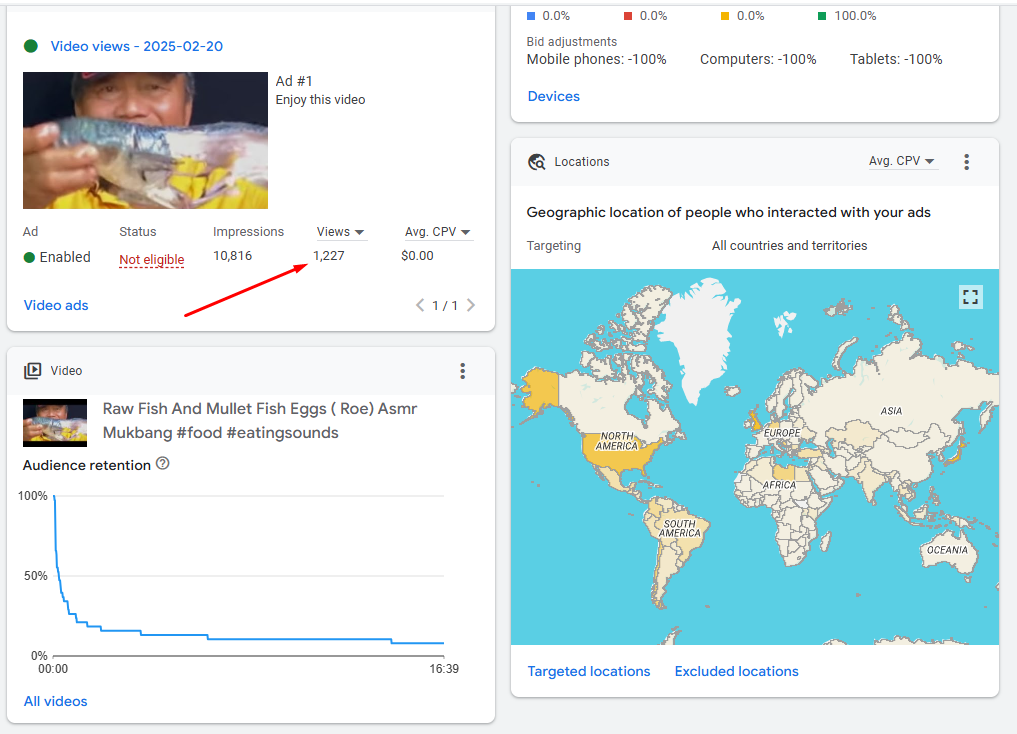
Task: Go to next ad page arrow
Action: 471,306
